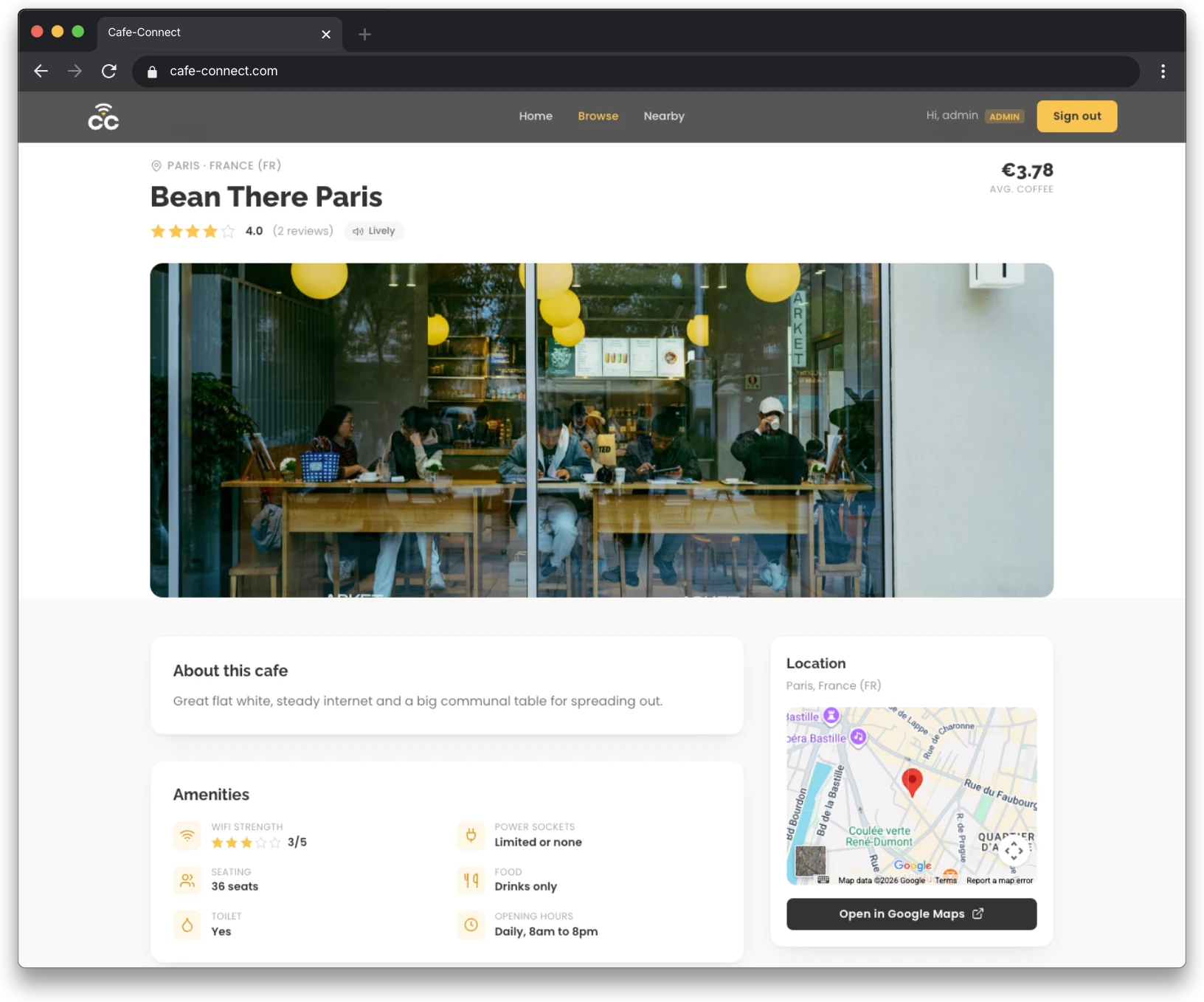Click 'Hi, admin' greeting text
The width and height of the screenshot is (1204, 1002).
click(x=952, y=115)
